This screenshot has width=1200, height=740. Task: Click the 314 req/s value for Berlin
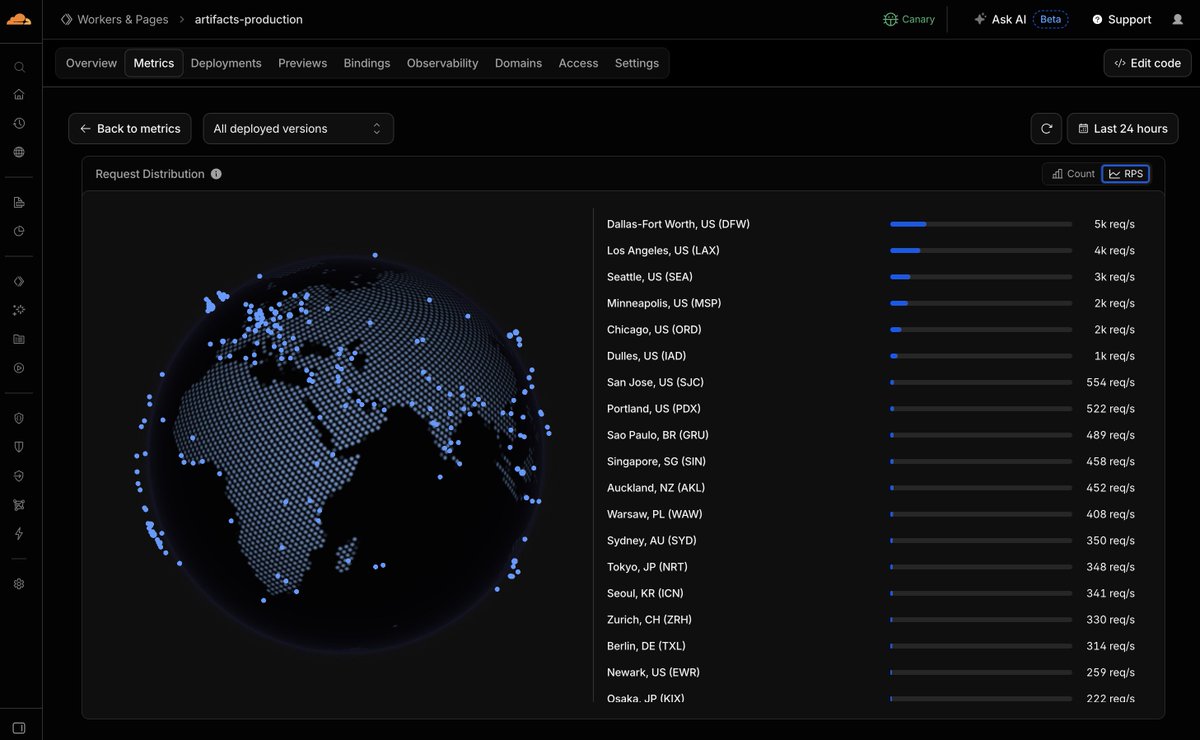[1110, 646]
